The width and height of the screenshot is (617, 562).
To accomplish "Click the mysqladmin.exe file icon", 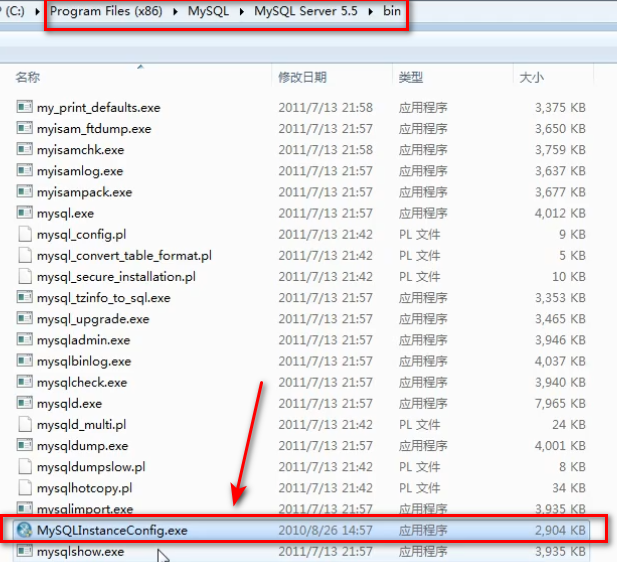I will tap(24, 340).
